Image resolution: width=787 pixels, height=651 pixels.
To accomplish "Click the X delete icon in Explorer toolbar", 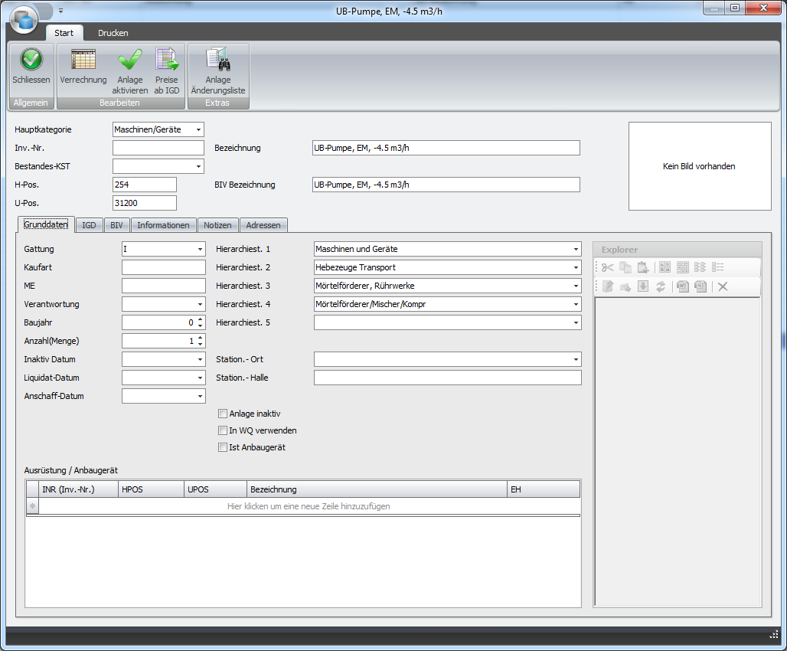I will [723, 287].
